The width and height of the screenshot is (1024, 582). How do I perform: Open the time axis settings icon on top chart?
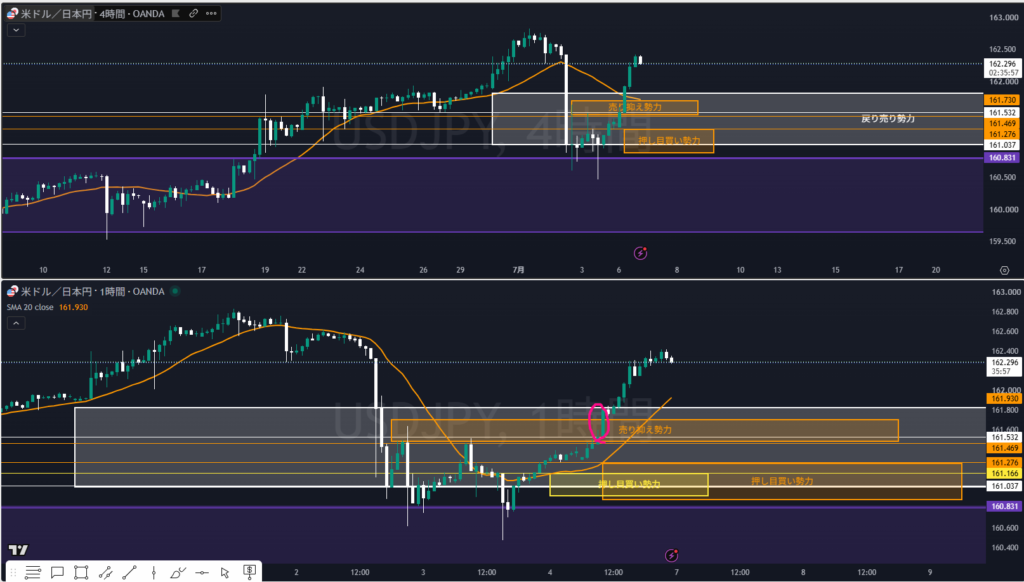pos(1004,270)
